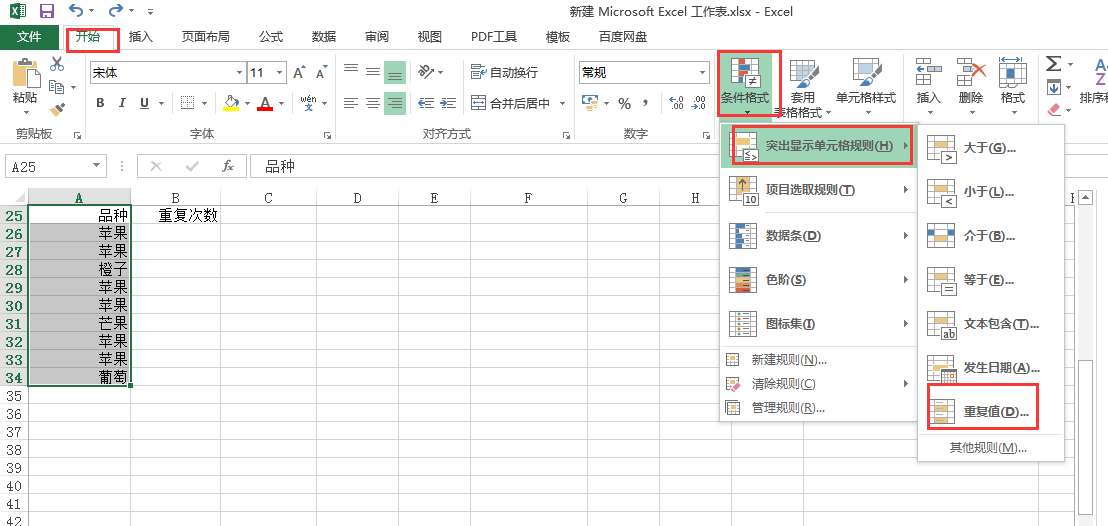Image resolution: width=1108 pixels, height=526 pixels.
Task: Click the Name Box showing A25
Action: point(56,166)
